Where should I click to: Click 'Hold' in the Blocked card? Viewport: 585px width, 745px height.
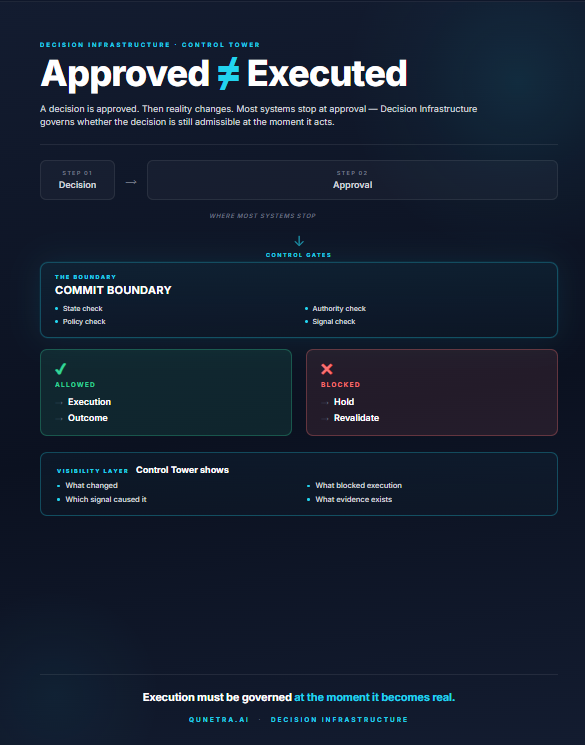[x=344, y=402]
